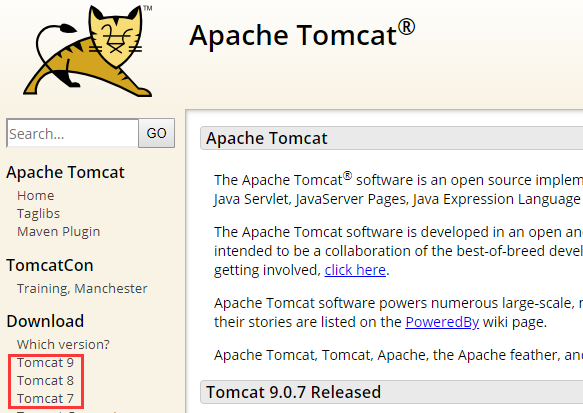583x413 pixels.
Task: Click the Apache Tomcat sidebar heading
Action: click(x=65, y=172)
